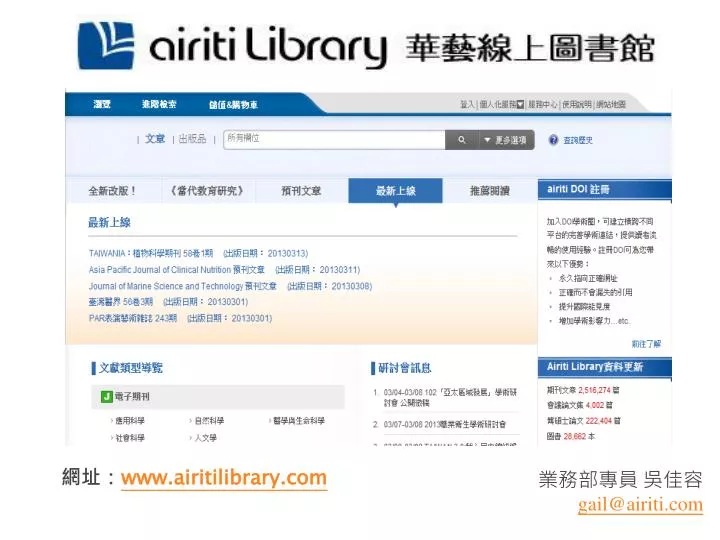Image resolution: width=720 pixels, height=540 pixels.
Task: Switch to the 預刊文章 tab
Action: [301, 191]
